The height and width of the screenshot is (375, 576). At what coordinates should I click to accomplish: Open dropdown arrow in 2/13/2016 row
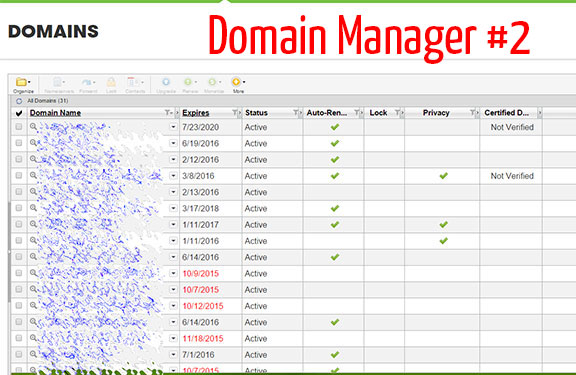tap(173, 191)
